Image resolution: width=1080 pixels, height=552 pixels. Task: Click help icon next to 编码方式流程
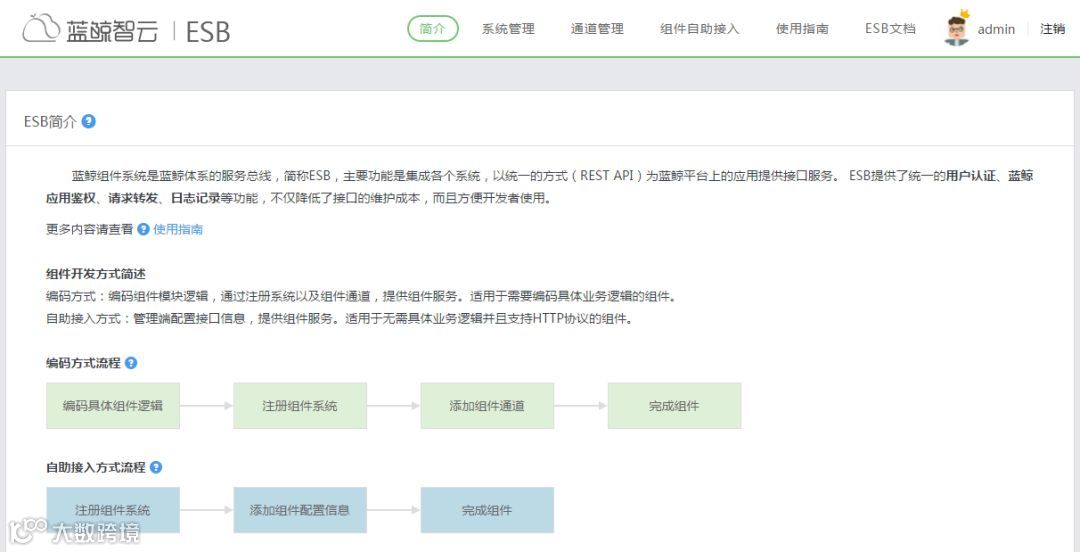[x=131, y=362]
